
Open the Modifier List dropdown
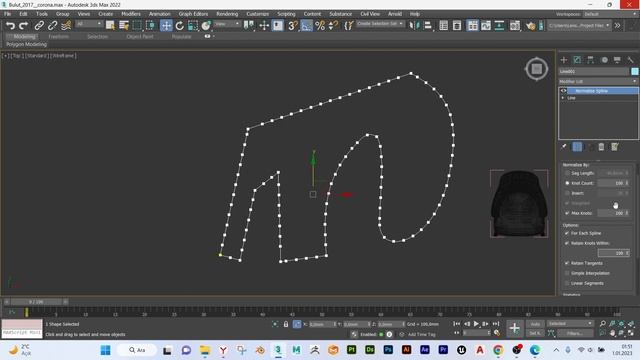(x=598, y=81)
